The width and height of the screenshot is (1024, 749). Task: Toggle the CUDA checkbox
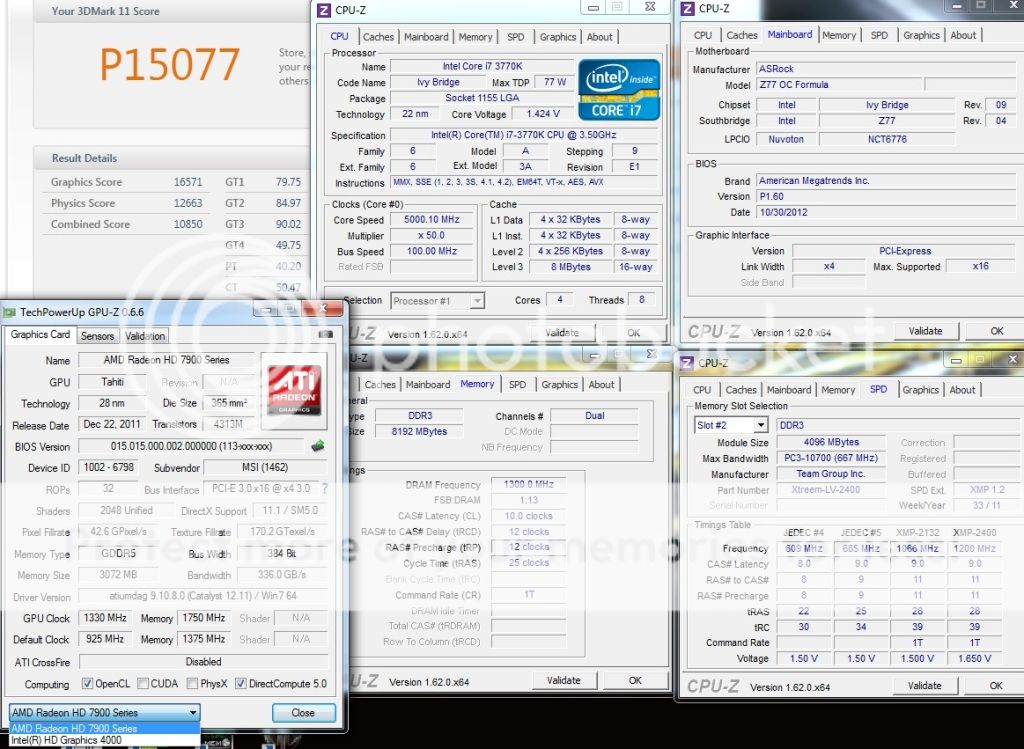[142, 684]
